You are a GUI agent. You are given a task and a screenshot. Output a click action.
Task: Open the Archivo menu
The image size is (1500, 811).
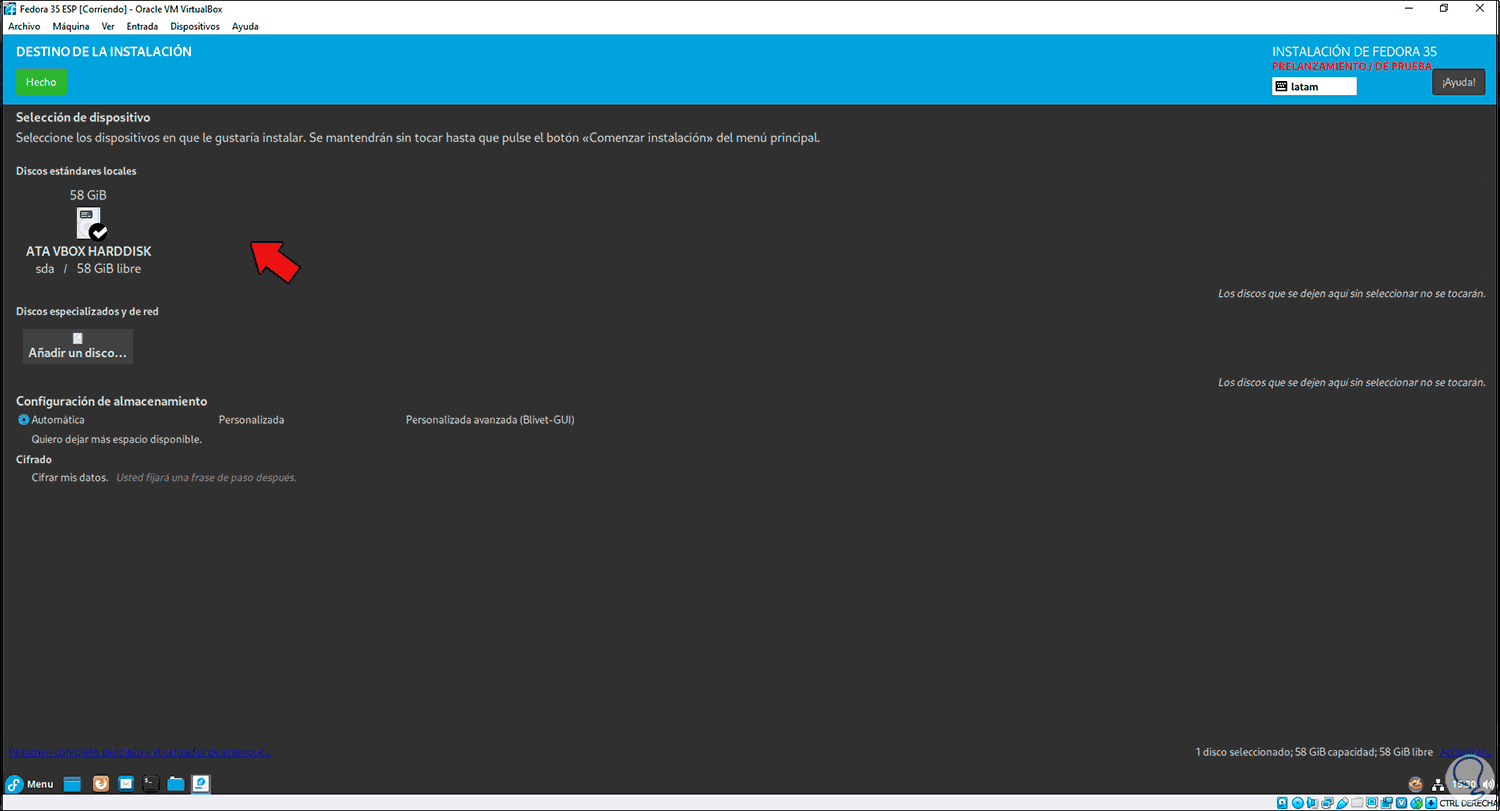pyautogui.click(x=24, y=26)
